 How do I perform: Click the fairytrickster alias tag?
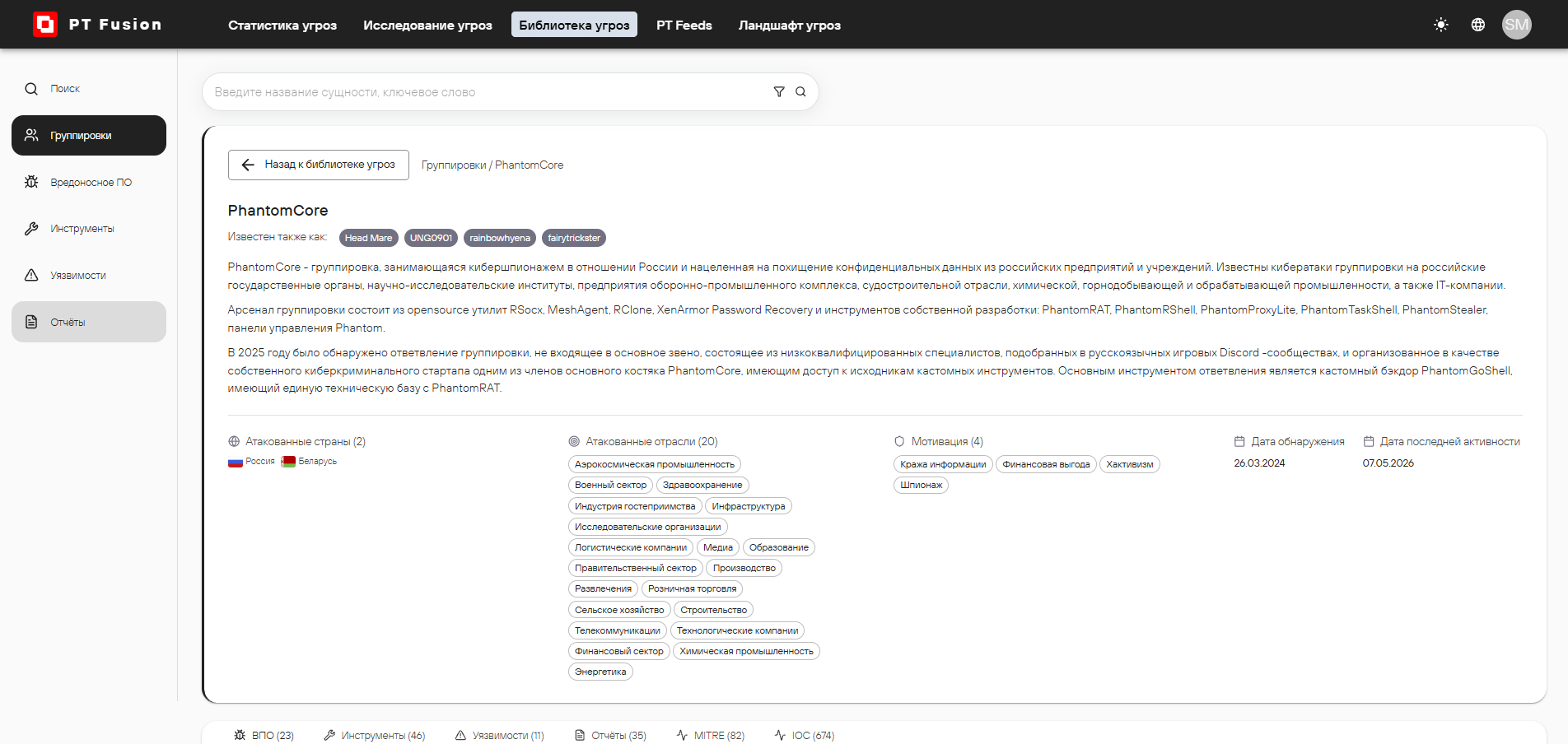[x=574, y=238]
